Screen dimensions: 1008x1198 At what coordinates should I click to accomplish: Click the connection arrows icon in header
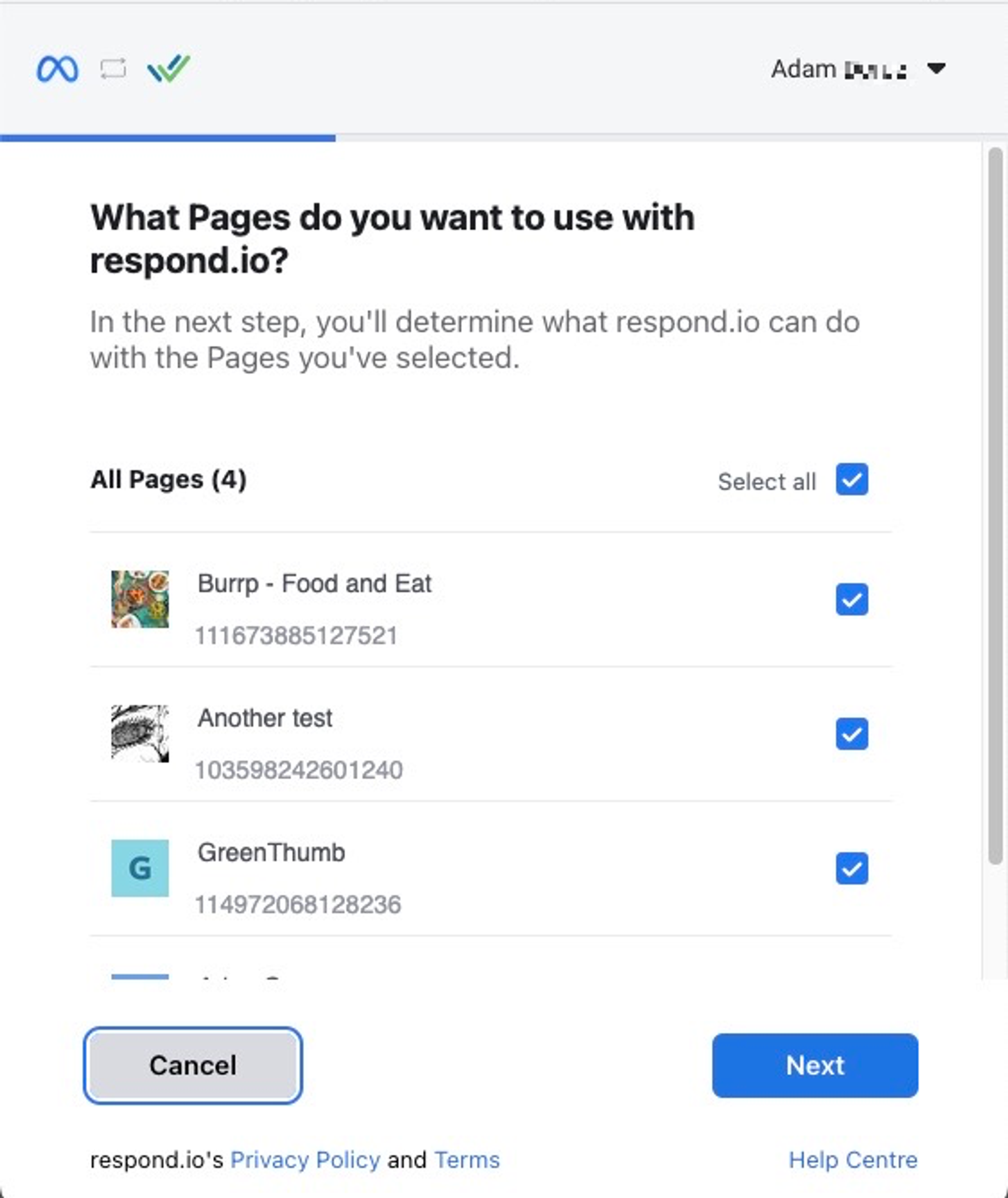[113, 69]
